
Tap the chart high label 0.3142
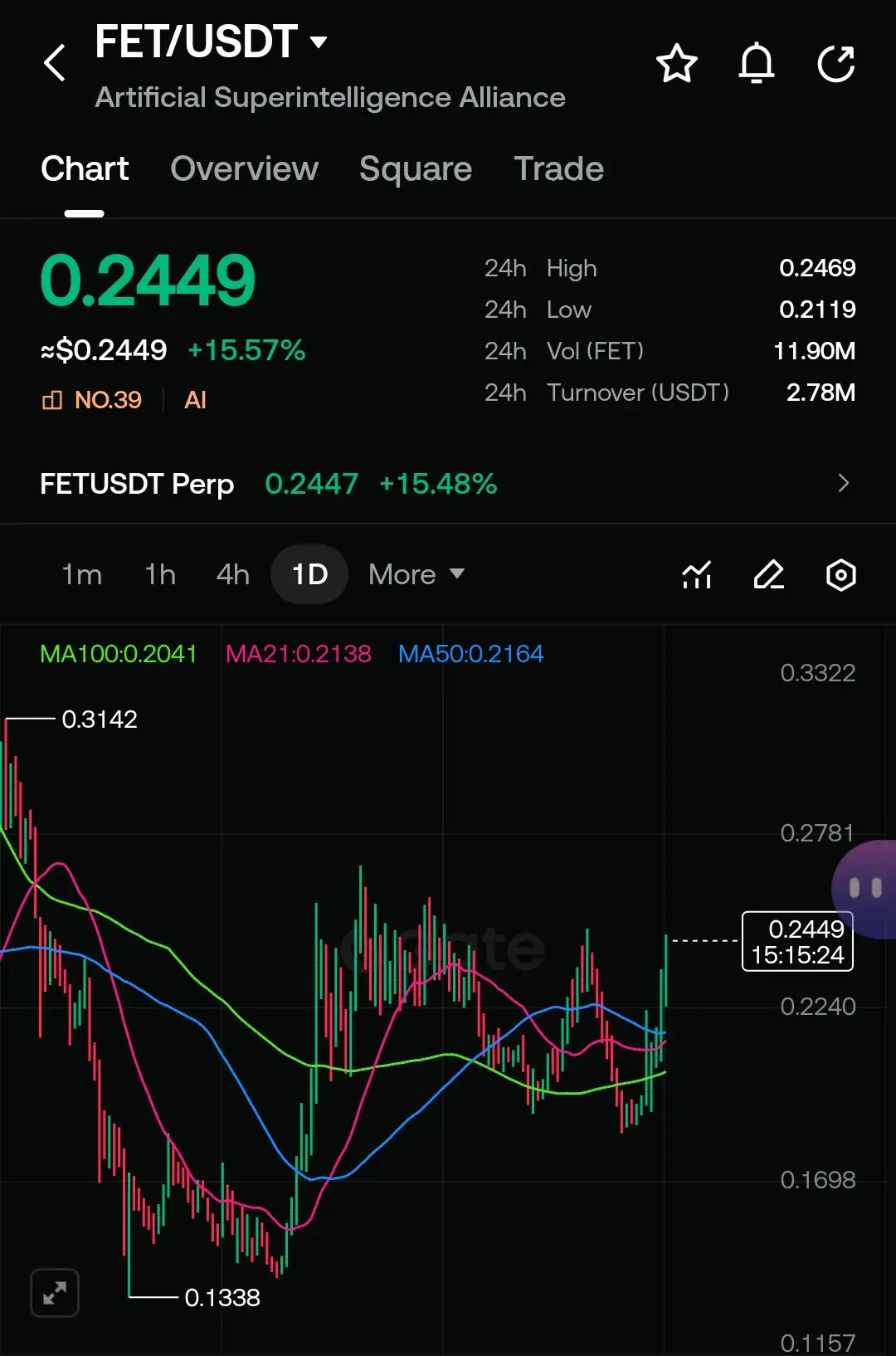click(x=100, y=719)
